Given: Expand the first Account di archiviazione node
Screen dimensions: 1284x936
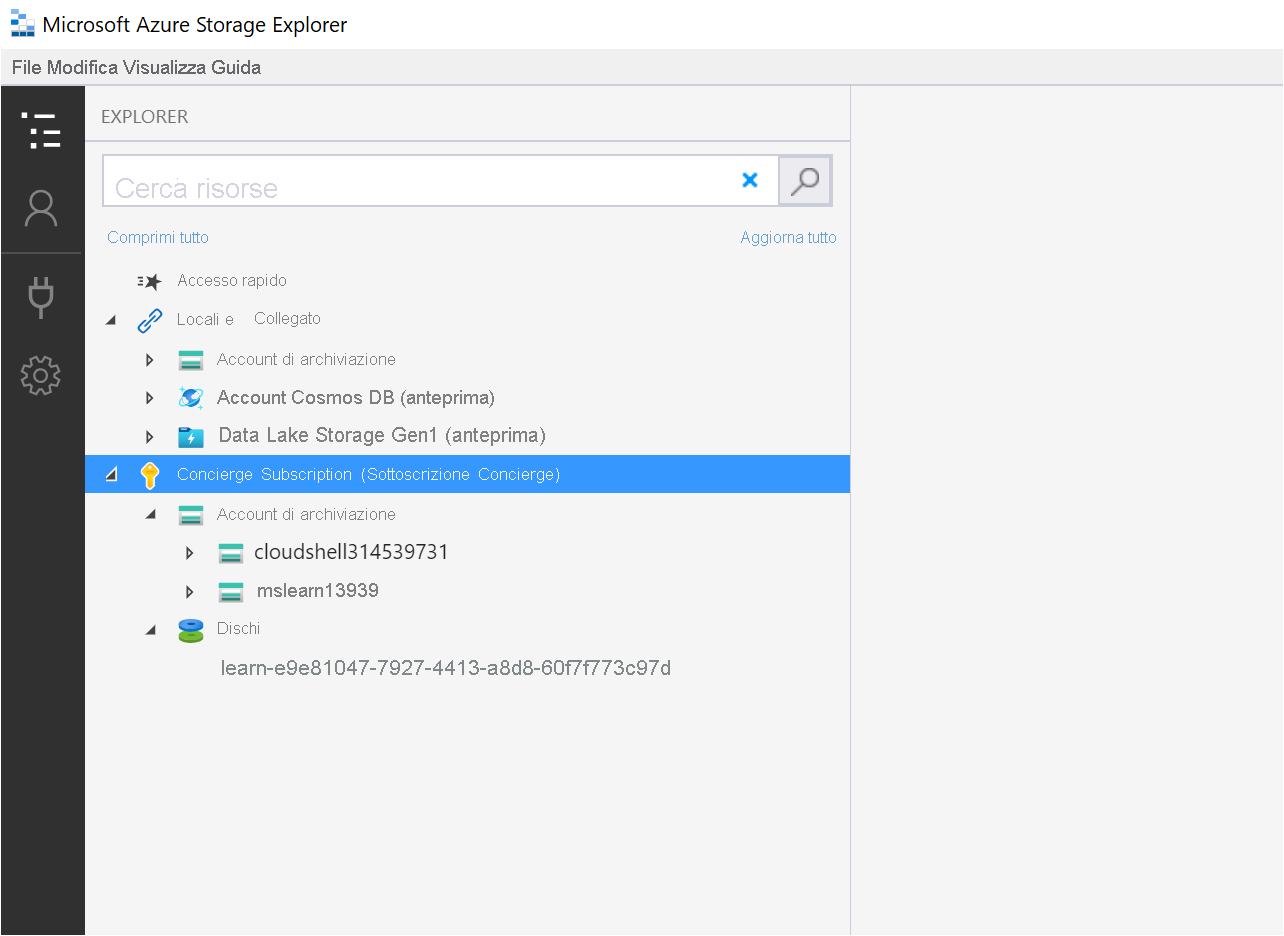Looking at the screenshot, I should pos(150,360).
